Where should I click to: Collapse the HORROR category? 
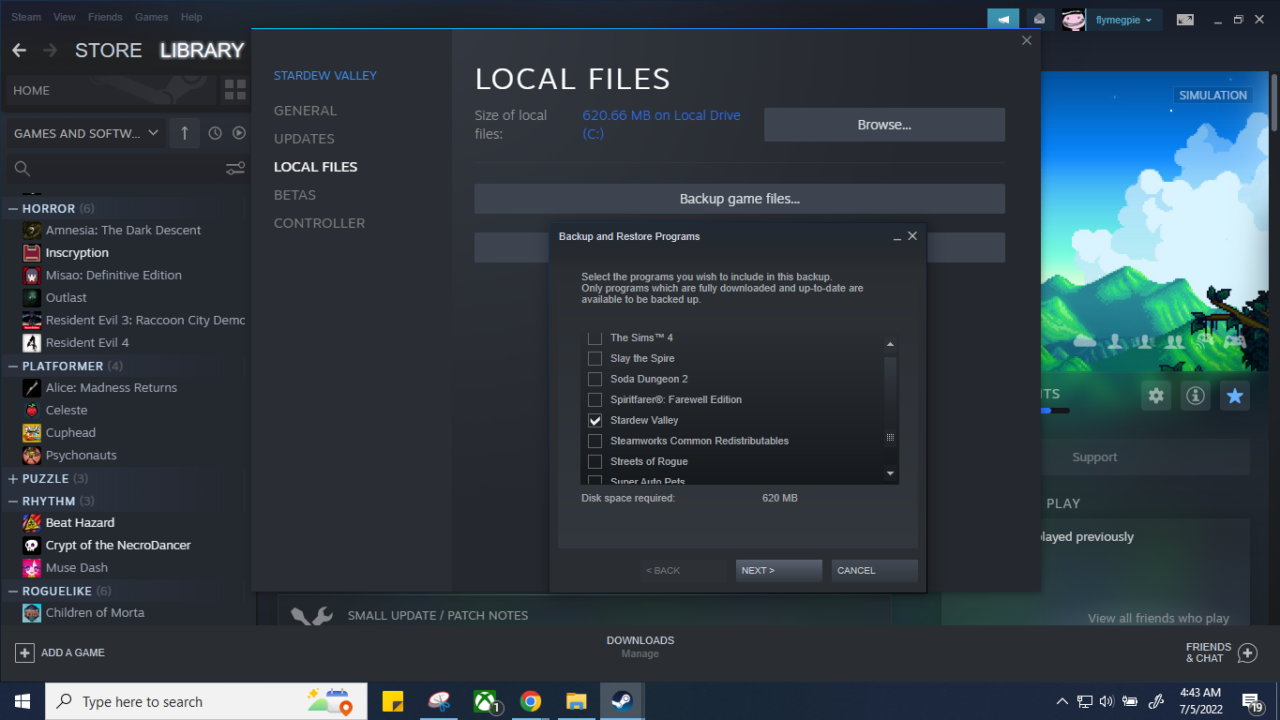(13, 209)
